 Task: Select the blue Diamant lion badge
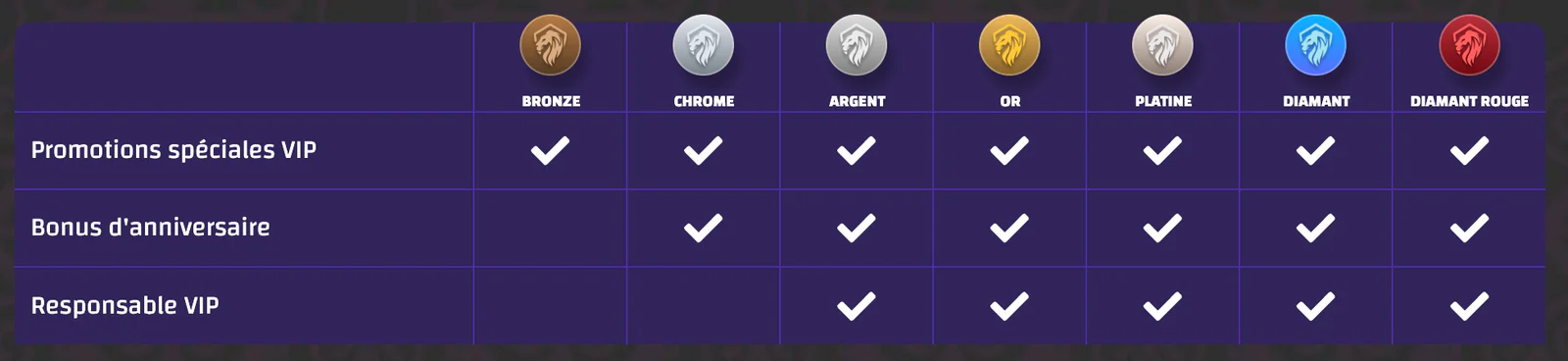point(1315,45)
